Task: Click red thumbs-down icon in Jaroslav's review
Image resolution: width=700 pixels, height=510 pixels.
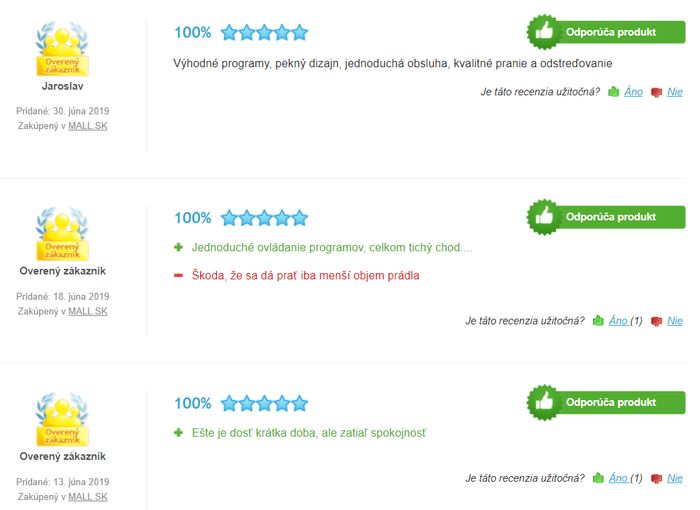Action: pyautogui.click(x=656, y=92)
